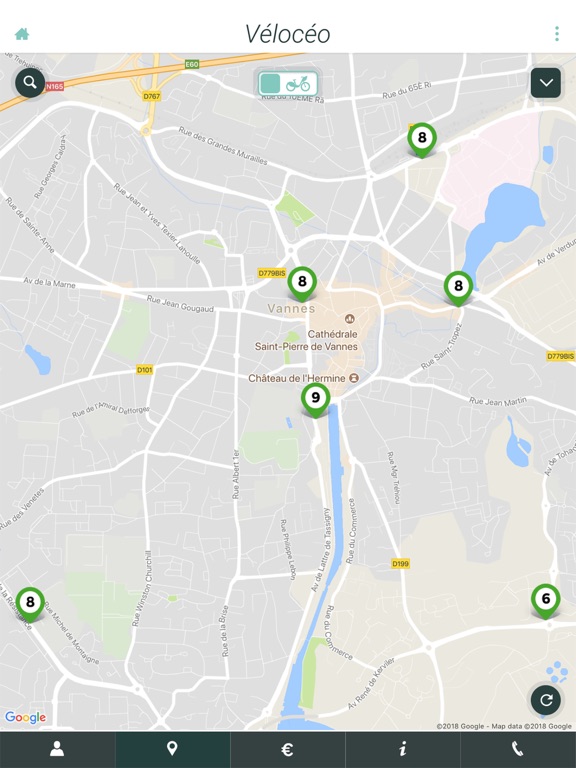
Task: Select station marker 8 near D779BIS label
Action: pyautogui.click(x=302, y=283)
